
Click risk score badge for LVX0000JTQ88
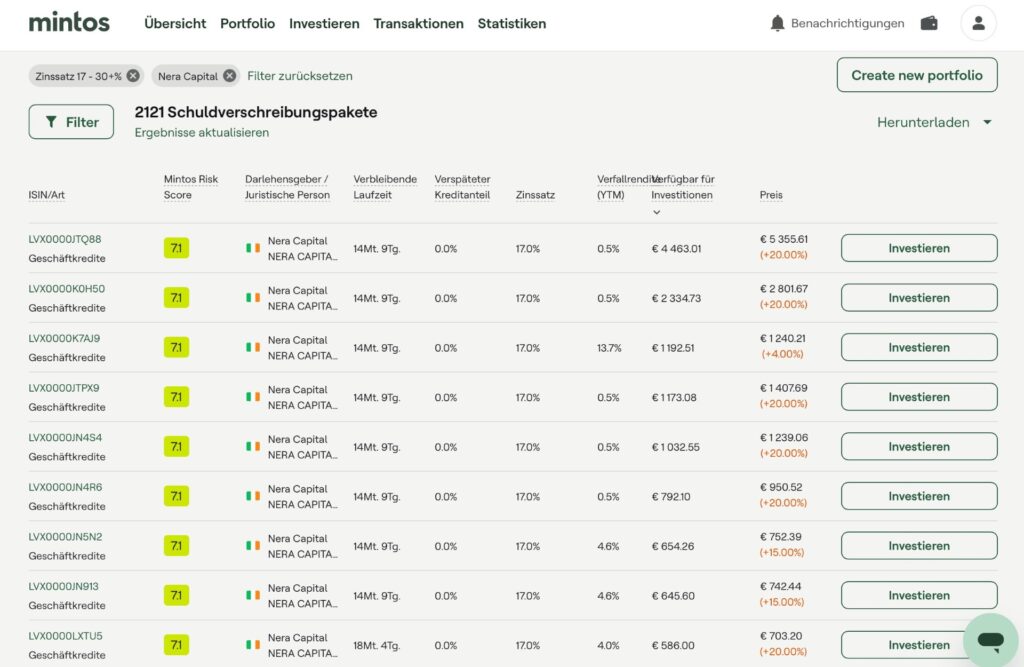[x=176, y=248]
